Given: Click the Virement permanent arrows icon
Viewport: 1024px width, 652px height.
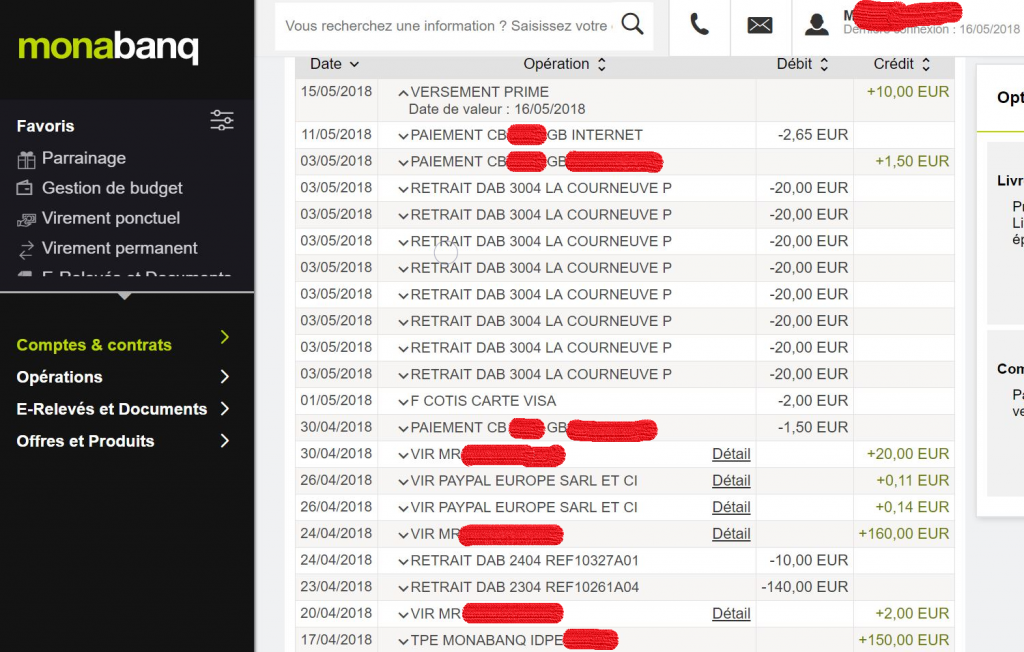Looking at the screenshot, I should [26, 250].
